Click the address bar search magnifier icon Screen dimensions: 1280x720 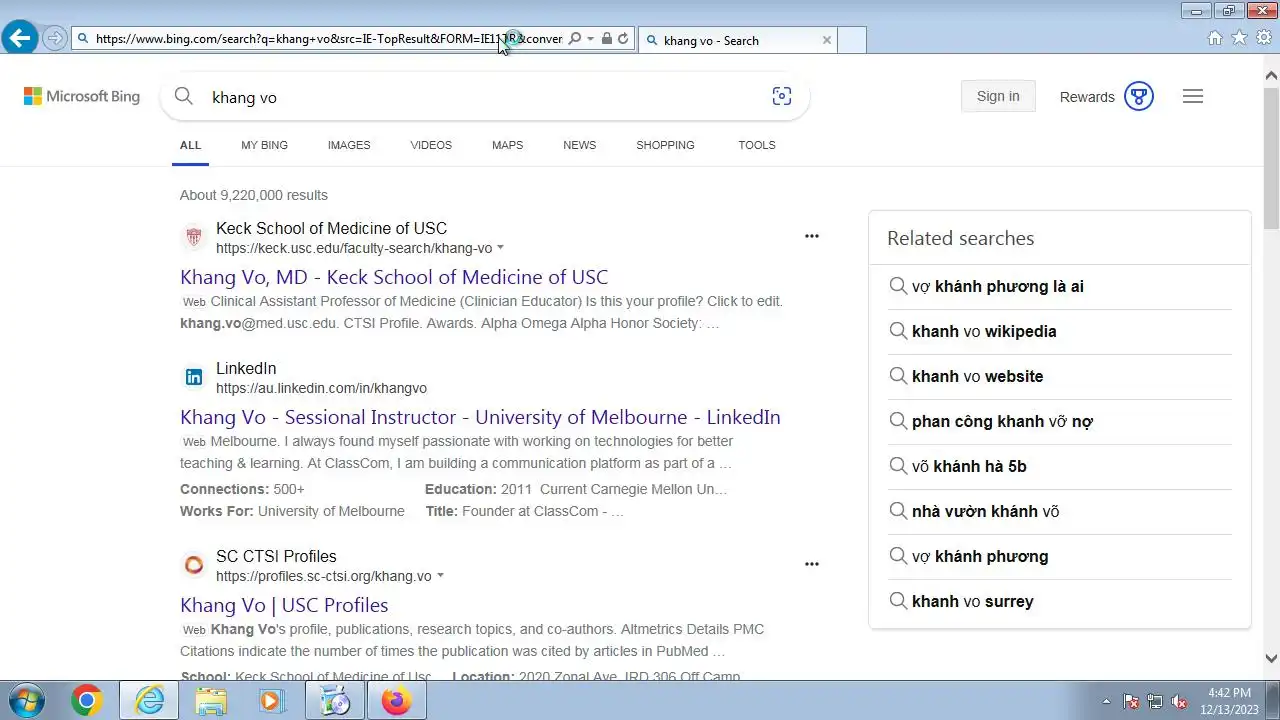[x=574, y=39]
